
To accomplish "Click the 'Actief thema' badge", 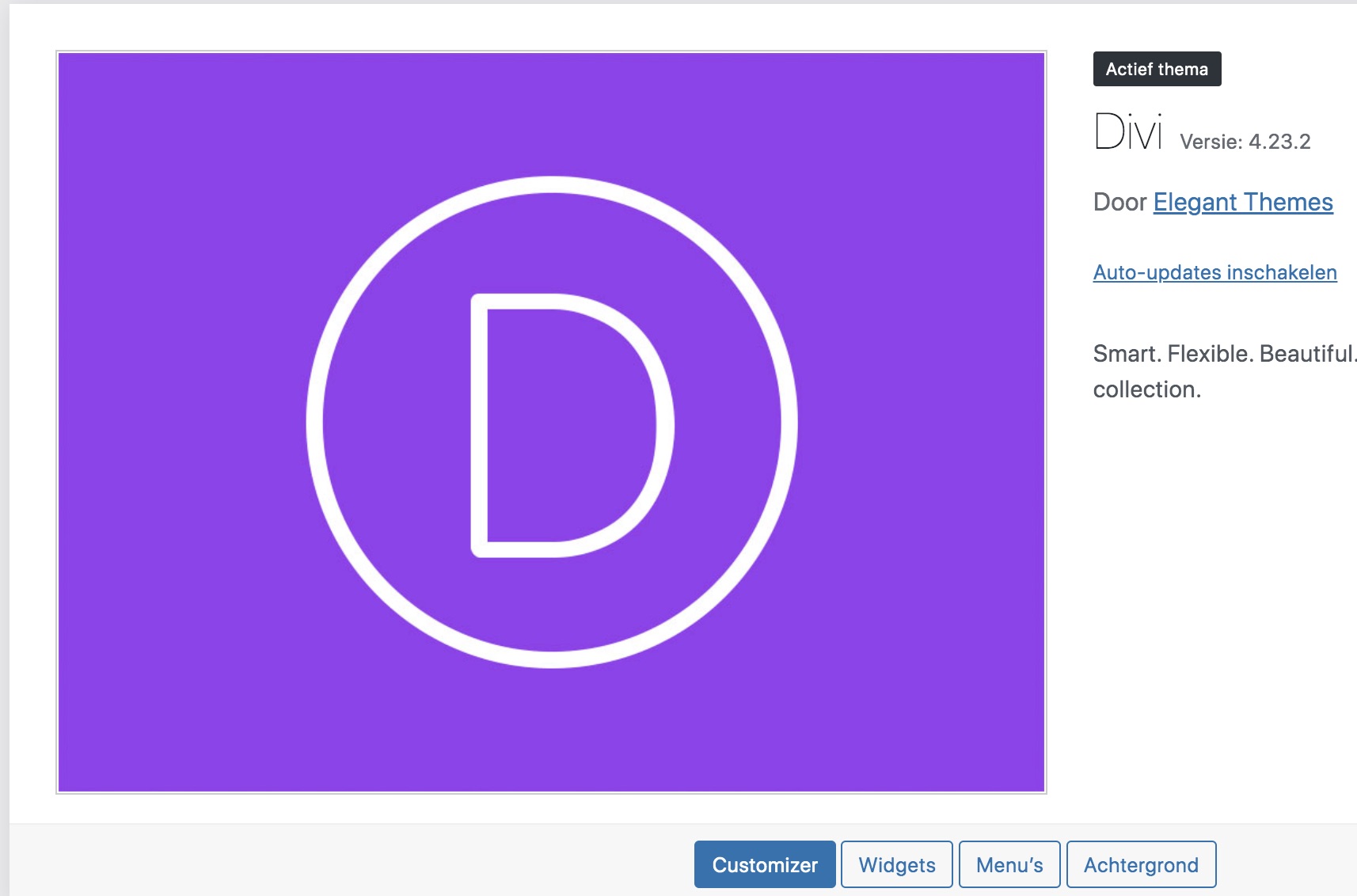I will click(x=1157, y=69).
